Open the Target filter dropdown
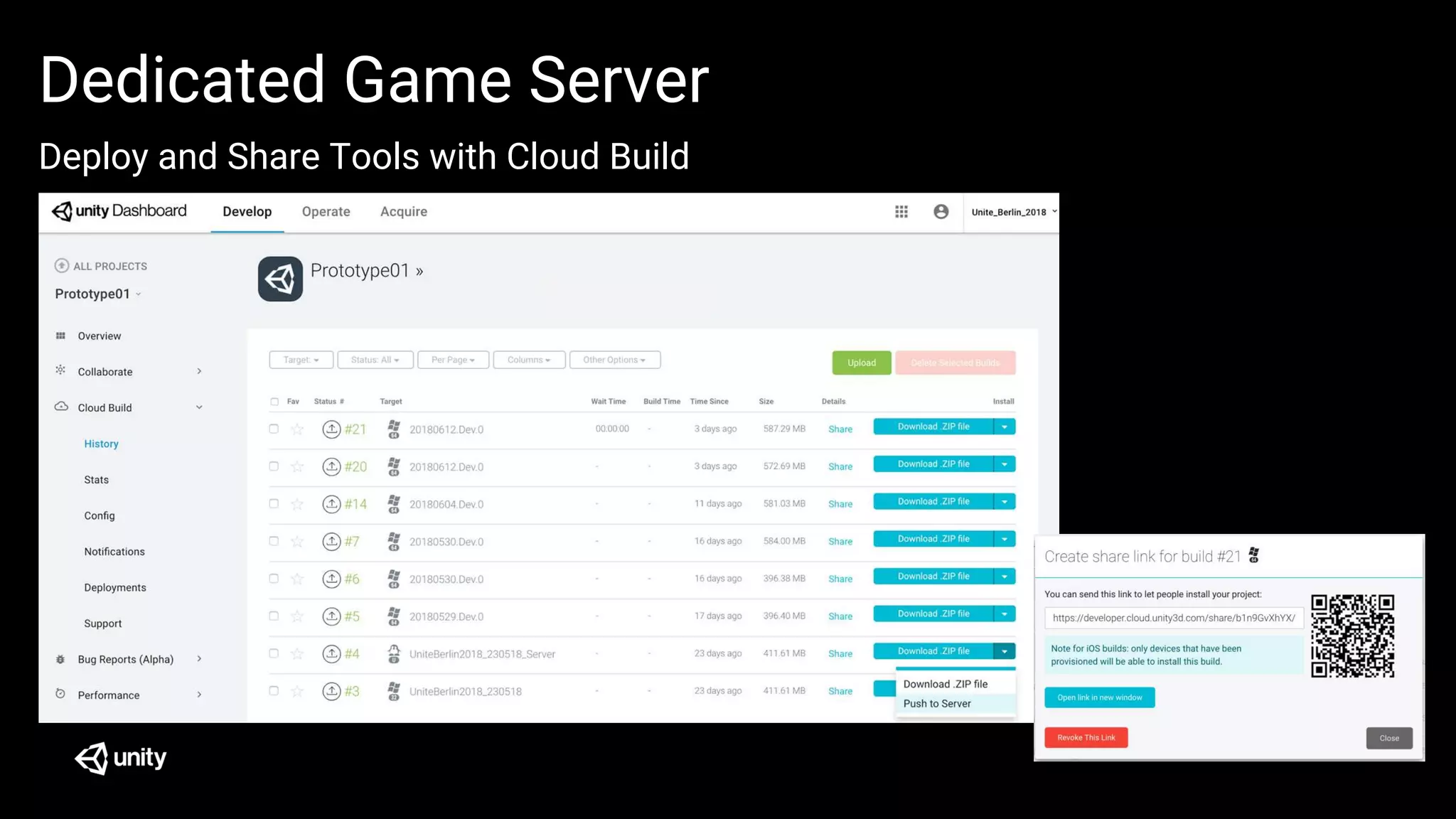 click(301, 360)
